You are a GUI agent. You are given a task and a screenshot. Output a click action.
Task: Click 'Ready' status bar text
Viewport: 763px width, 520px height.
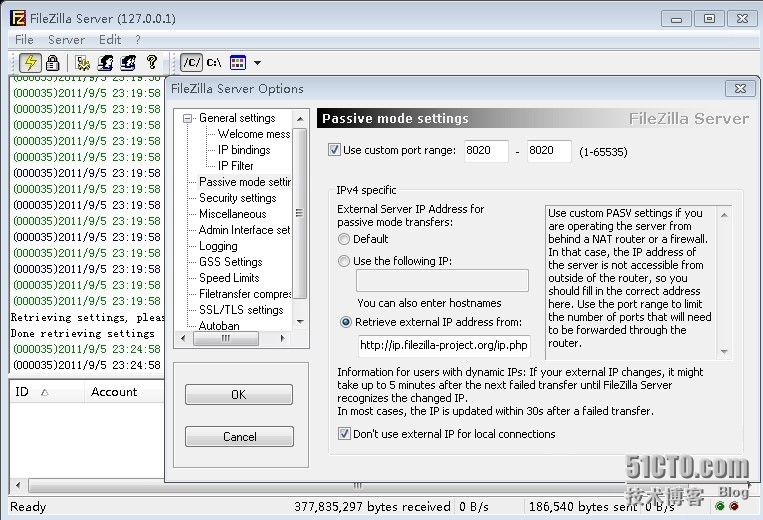pyautogui.click(x=28, y=507)
